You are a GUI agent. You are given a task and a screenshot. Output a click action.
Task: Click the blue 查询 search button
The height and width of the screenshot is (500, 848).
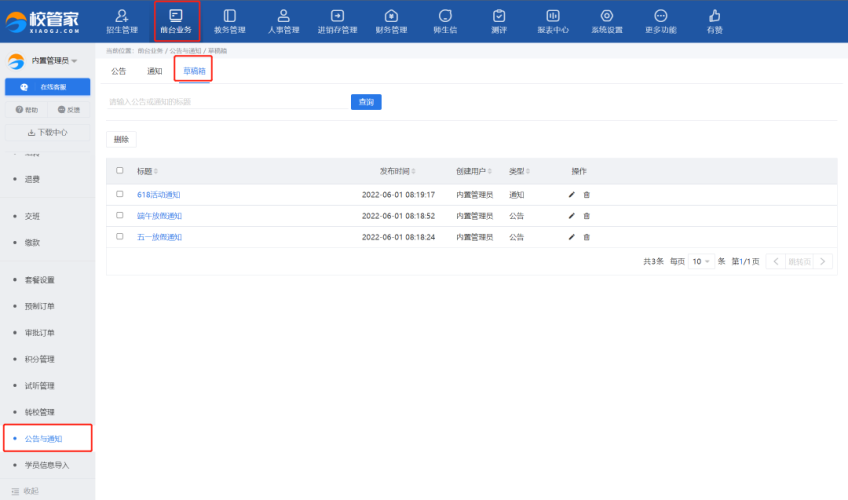pyautogui.click(x=366, y=102)
